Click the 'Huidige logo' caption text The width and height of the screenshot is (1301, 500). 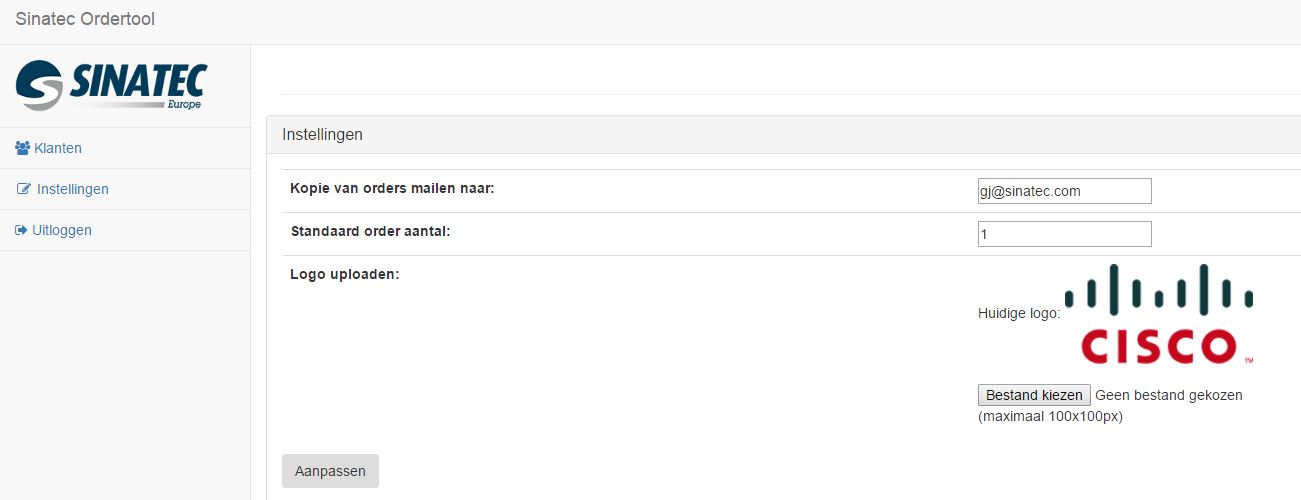click(1018, 314)
